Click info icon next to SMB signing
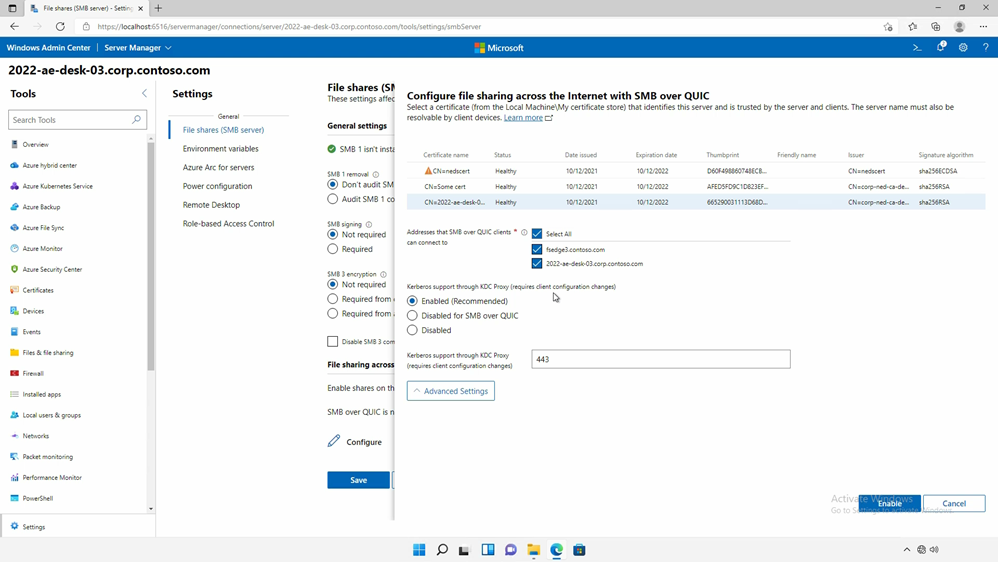 369,224
